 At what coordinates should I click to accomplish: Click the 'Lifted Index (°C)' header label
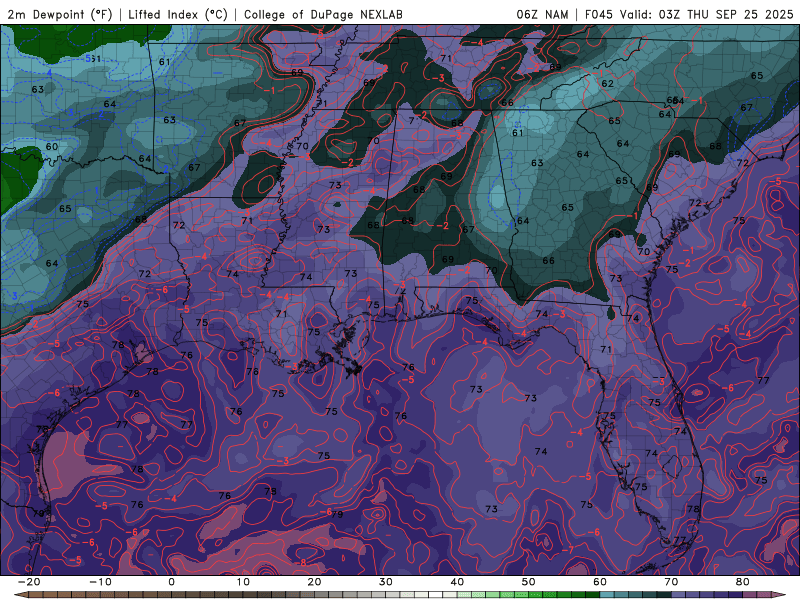(178, 14)
